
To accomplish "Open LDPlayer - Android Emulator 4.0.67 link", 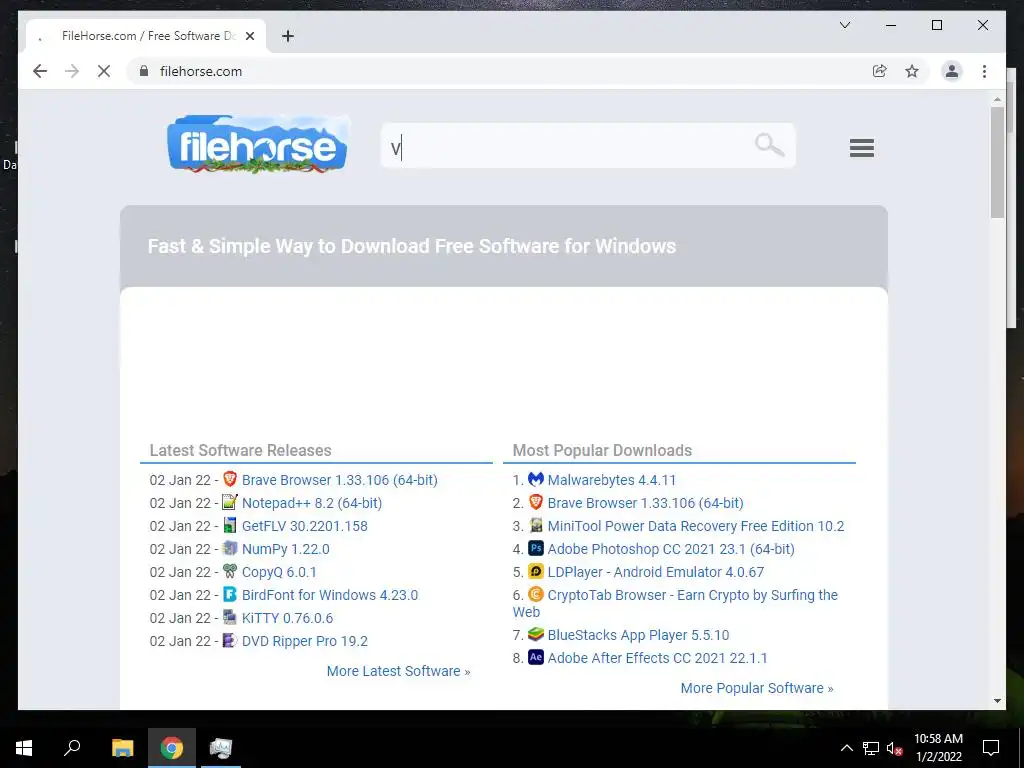I will pos(656,572).
